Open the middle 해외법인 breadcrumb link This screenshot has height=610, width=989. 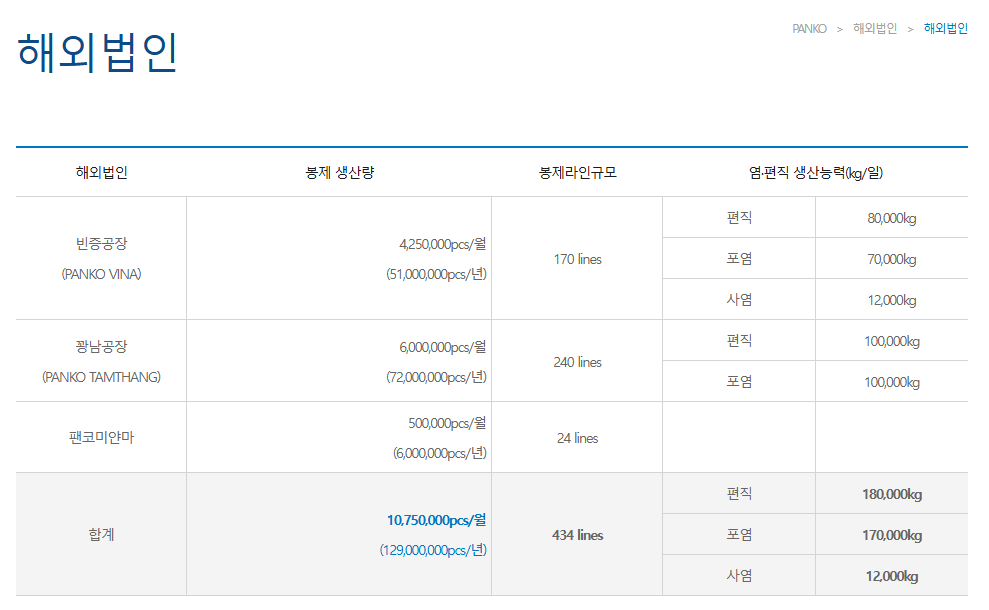coord(873,28)
